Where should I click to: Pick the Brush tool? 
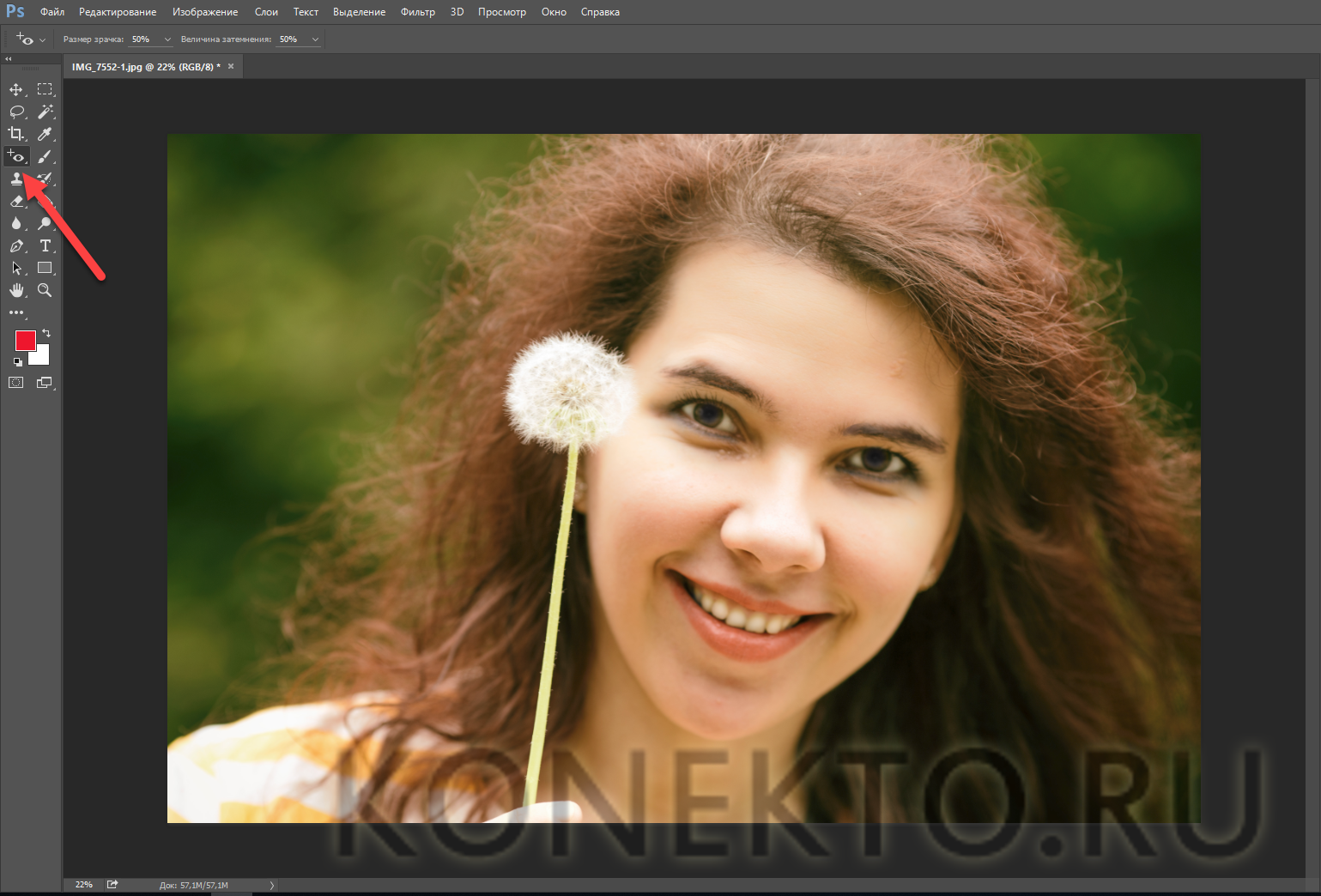click(x=45, y=156)
